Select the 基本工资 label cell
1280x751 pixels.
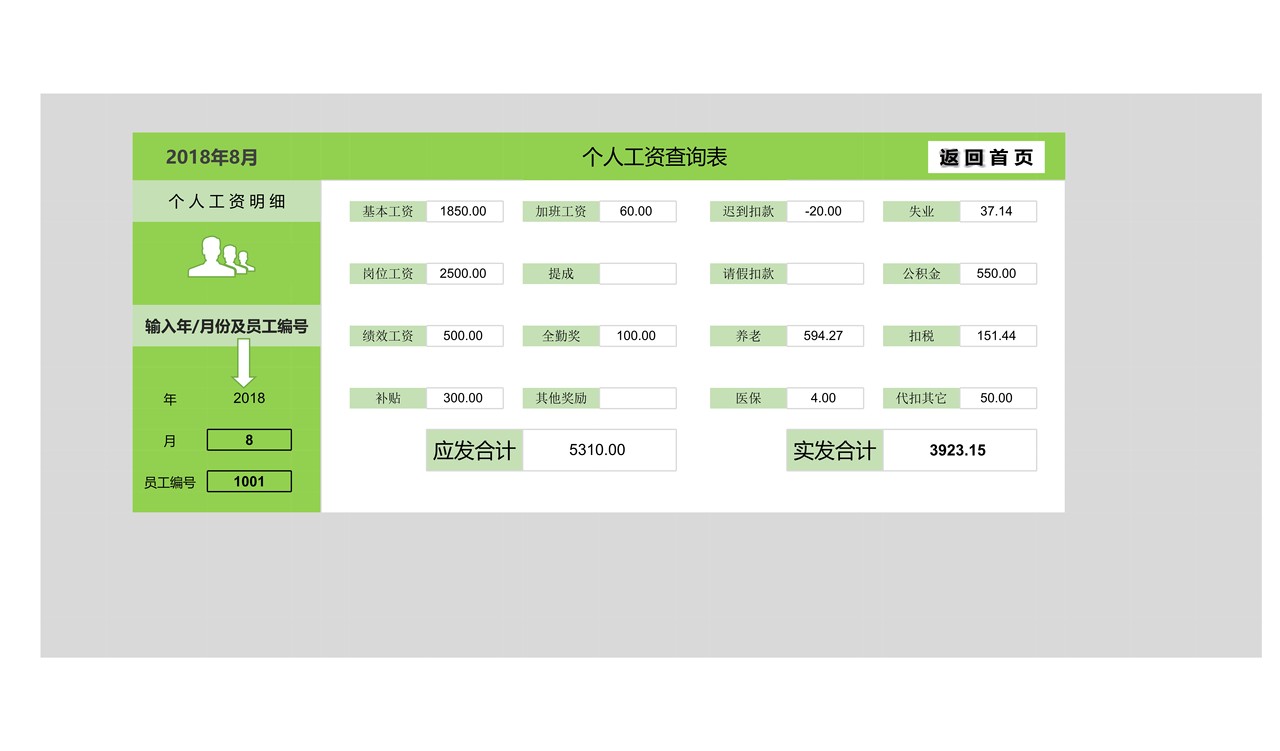[x=388, y=211]
